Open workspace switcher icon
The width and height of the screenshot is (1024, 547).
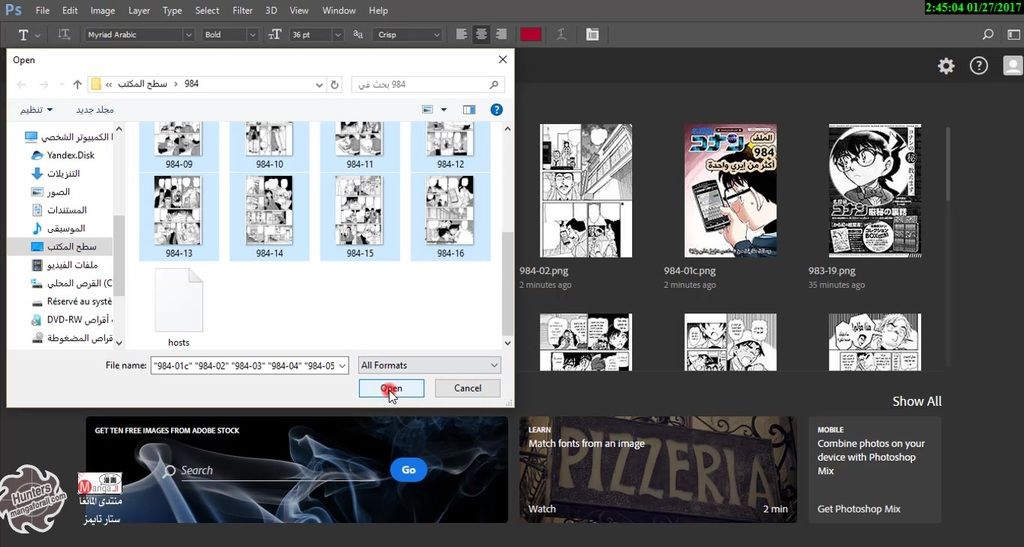(x=1012, y=35)
